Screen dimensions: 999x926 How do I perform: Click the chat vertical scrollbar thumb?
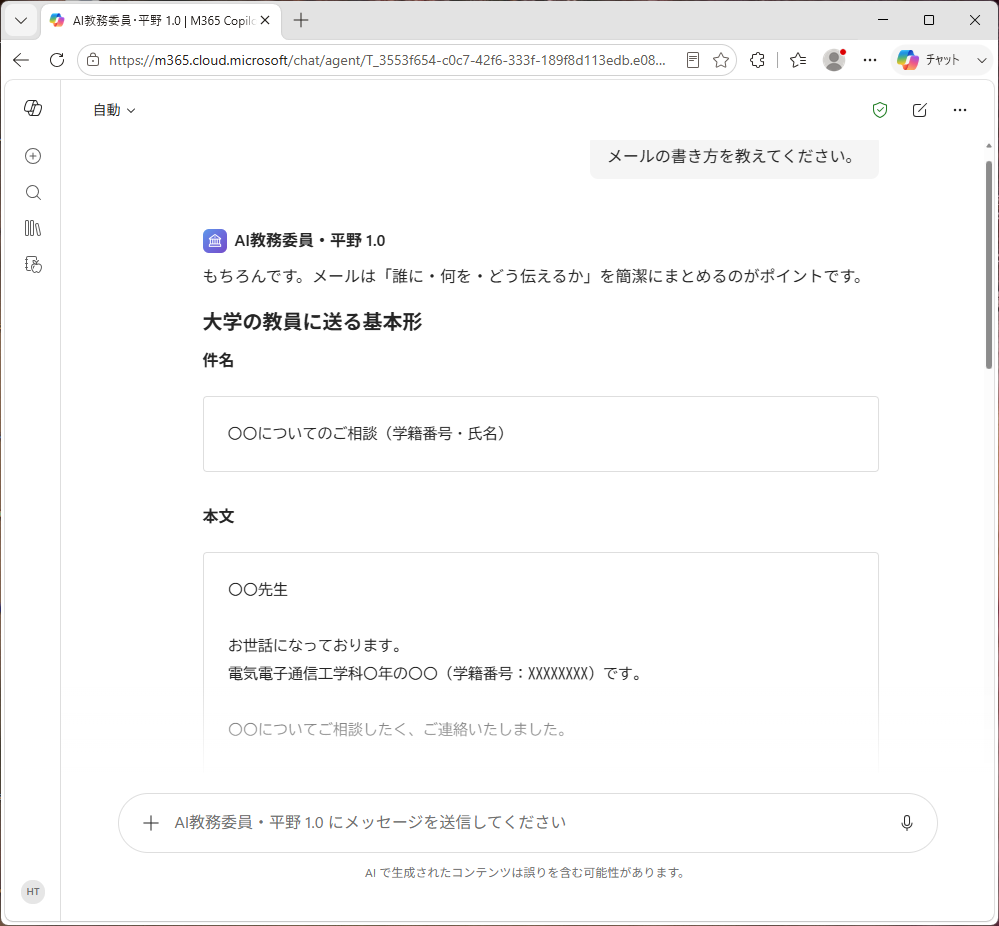(989, 264)
